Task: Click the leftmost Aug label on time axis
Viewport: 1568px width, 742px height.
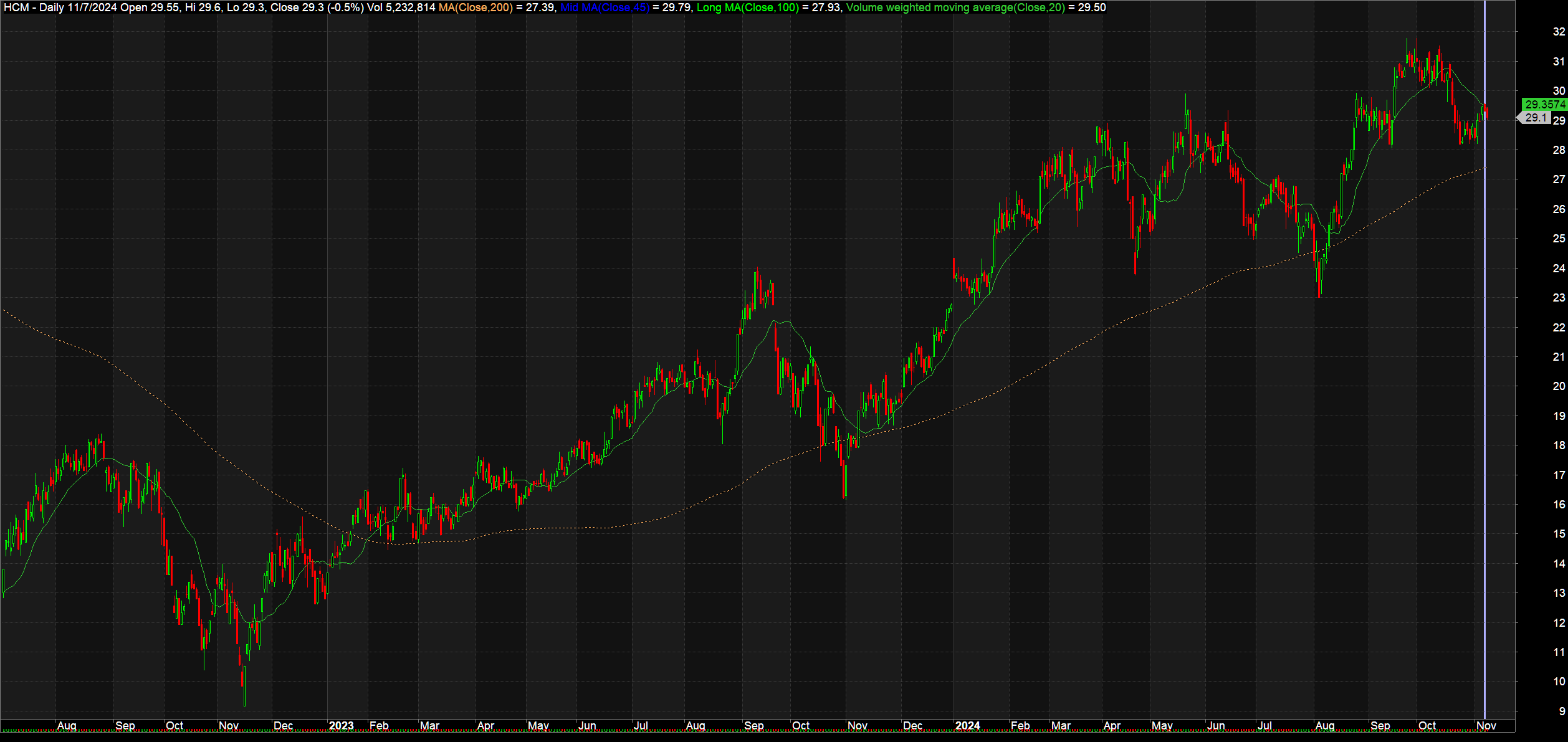Action: click(x=67, y=726)
